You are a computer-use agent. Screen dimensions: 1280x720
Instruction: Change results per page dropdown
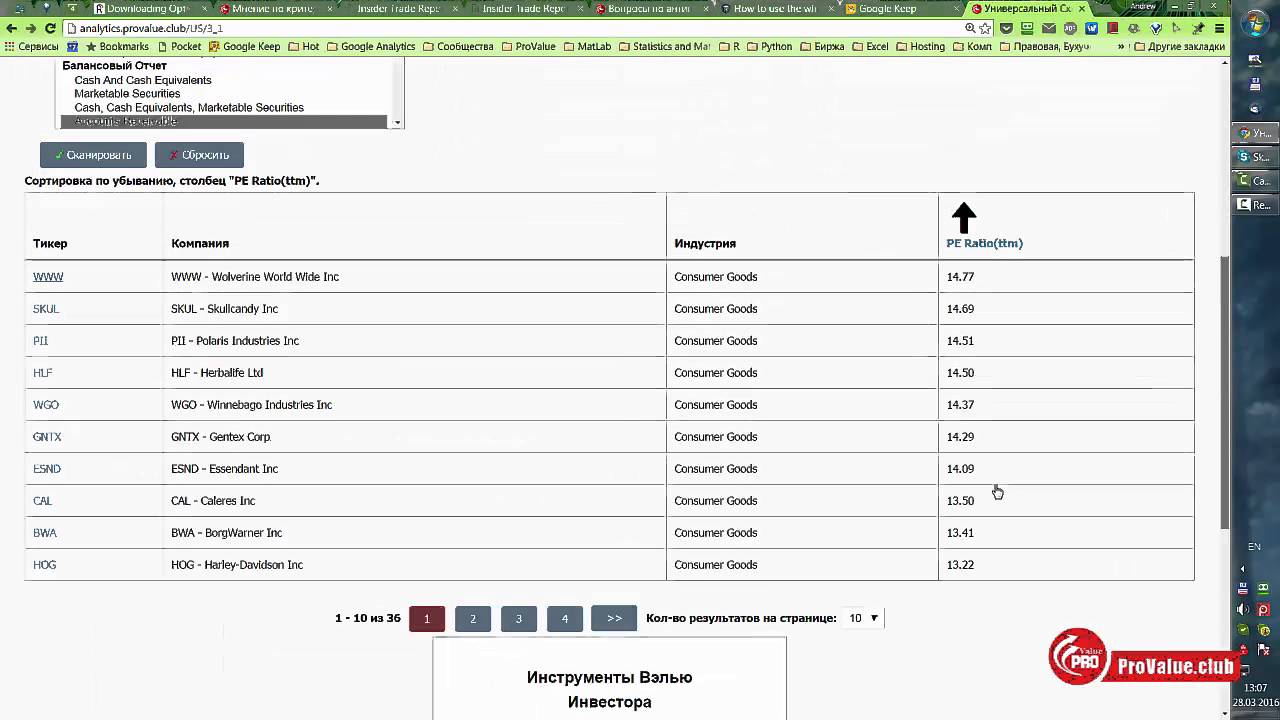point(863,618)
